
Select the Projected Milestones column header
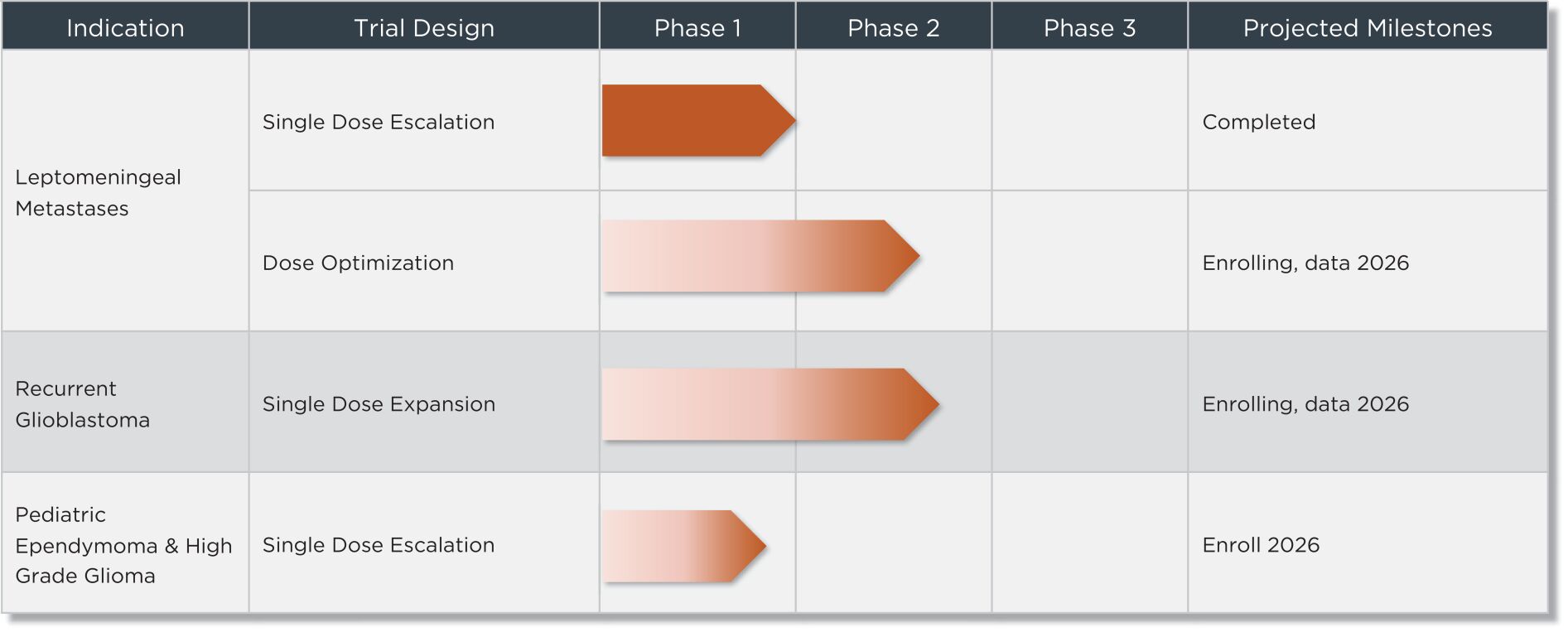tap(1367, 28)
